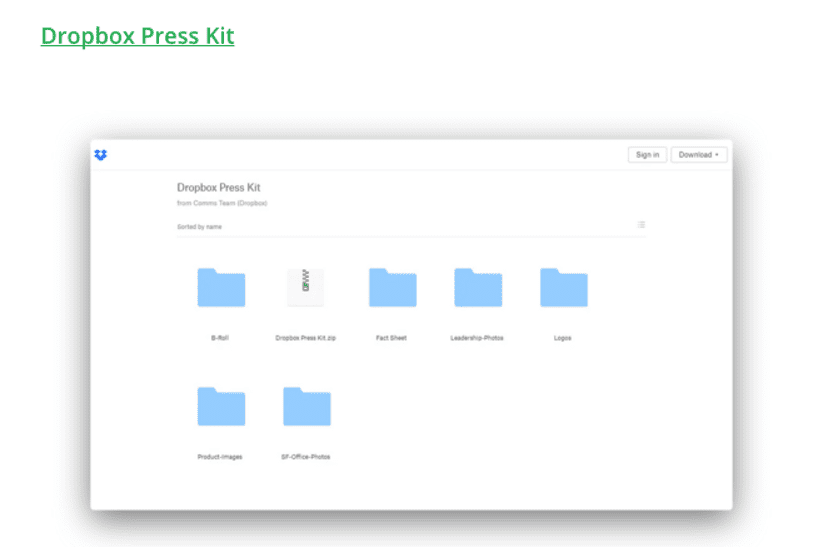828x552 pixels.
Task: Click the Dropbox Press Kit.zip file name
Action: (x=306, y=338)
